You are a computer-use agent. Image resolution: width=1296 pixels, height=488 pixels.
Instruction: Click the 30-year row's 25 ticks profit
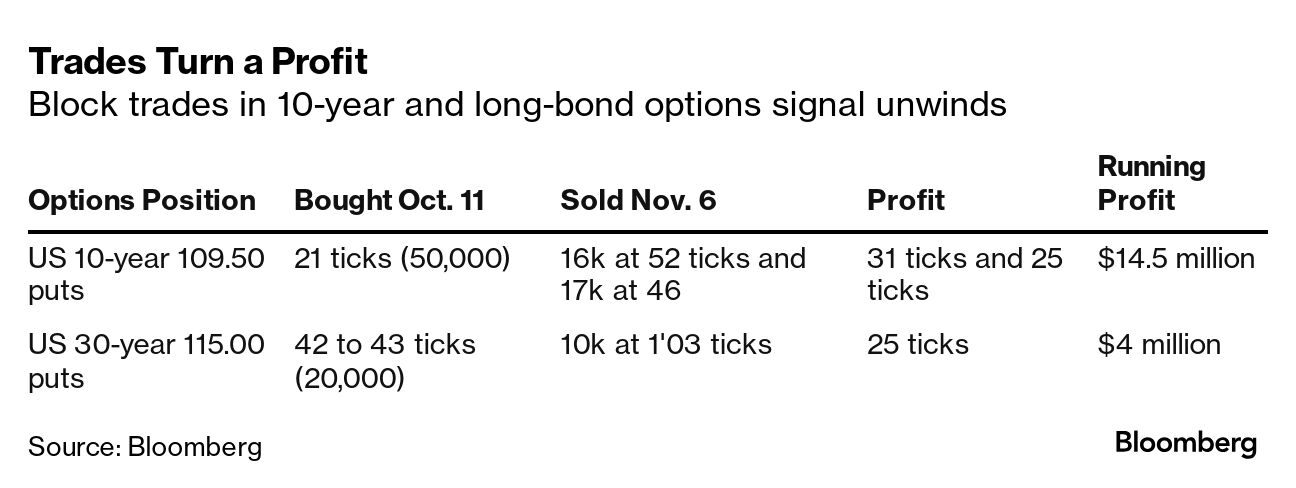pyautogui.click(x=917, y=345)
